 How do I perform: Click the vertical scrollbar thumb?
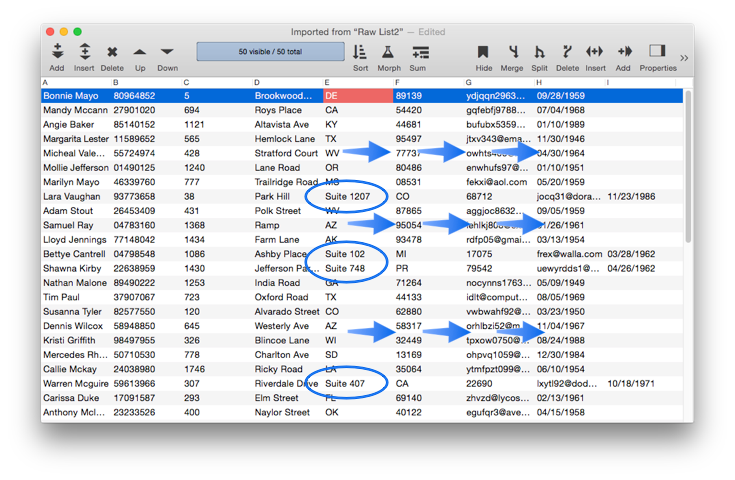click(x=688, y=166)
